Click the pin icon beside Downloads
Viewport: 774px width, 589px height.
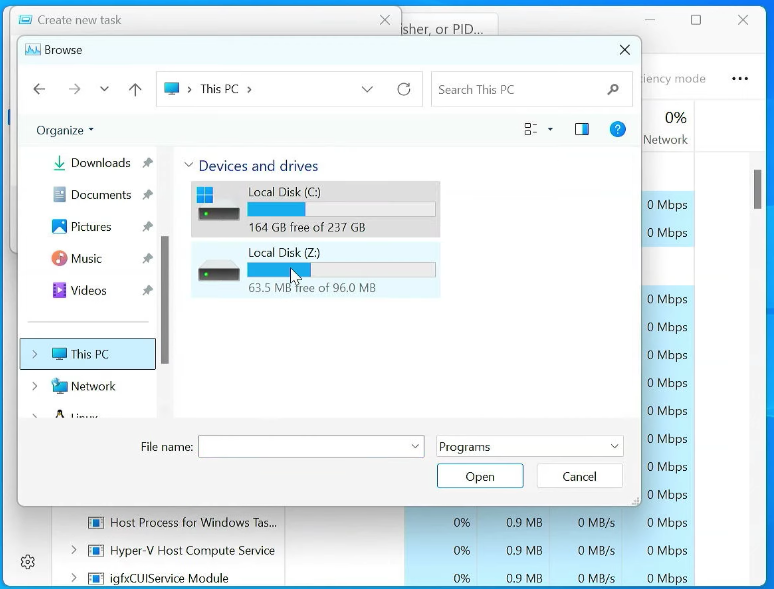click(x=147, y=163)
